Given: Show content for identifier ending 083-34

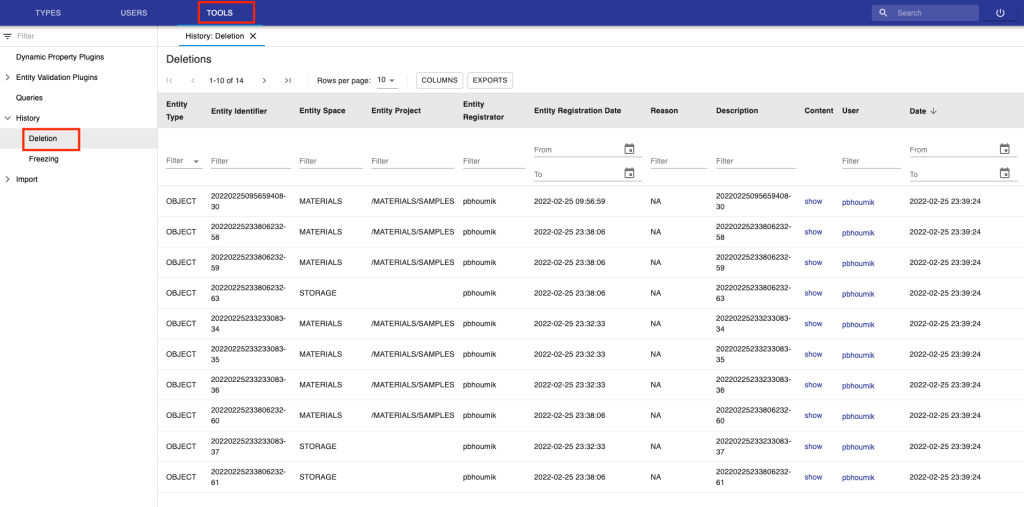Looking at the screenshot, I should pyautogui.click(x=813, y=323).
